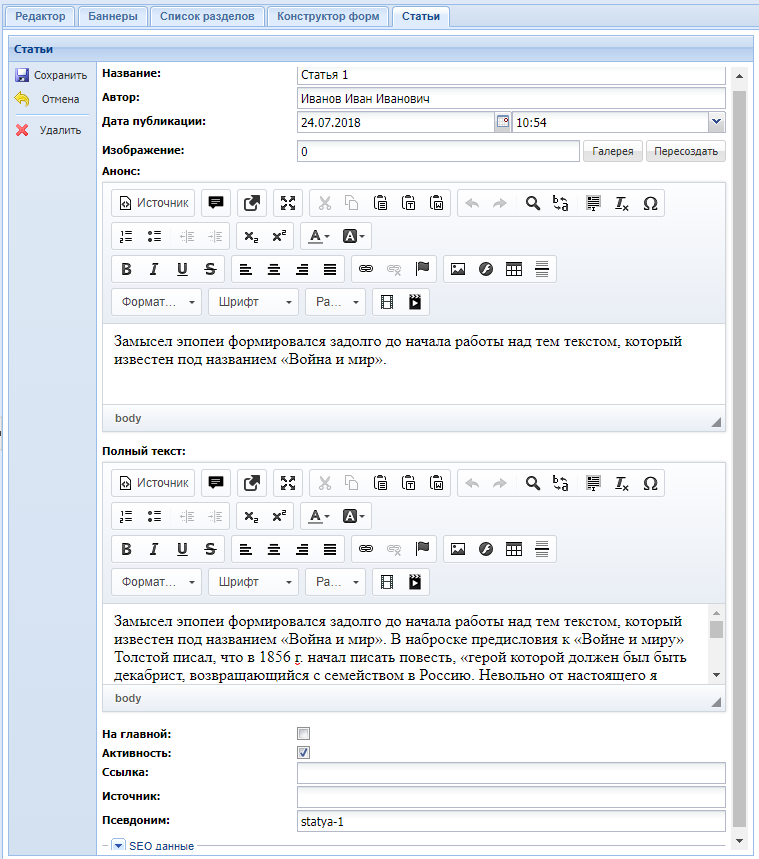Toggle Underline in Анонс editor
This screenshot has width=759, height=859.
point(182,269)
